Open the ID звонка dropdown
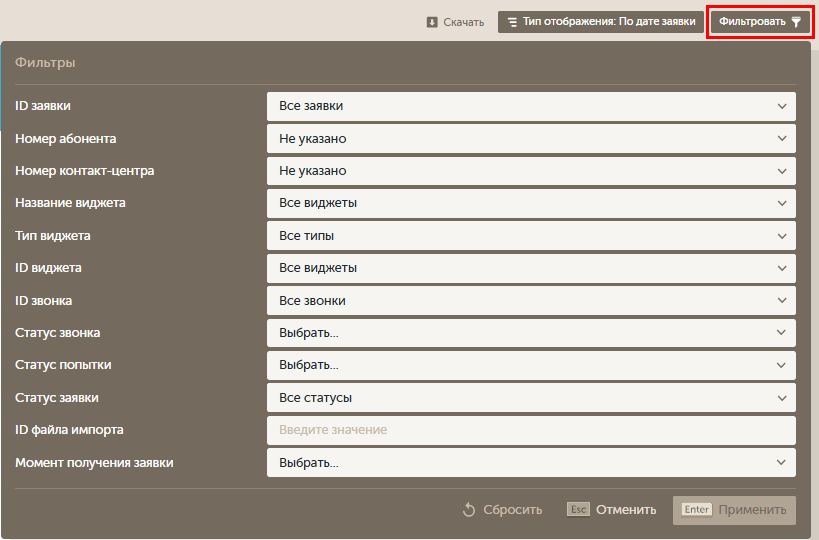Viewport: 819px width, 540px height. [x=530, y=300]
